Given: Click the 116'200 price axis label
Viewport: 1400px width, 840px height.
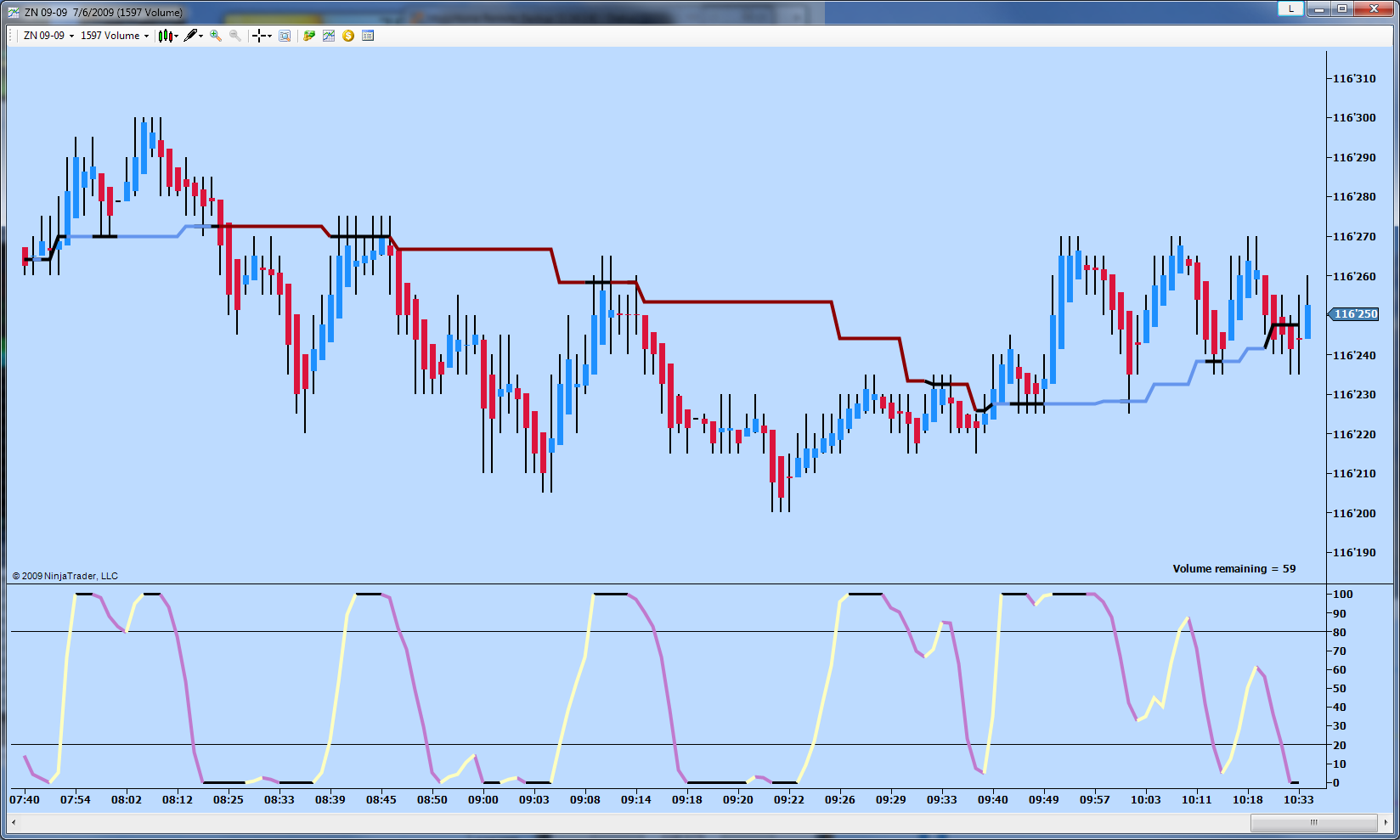Looking at the screenshot, I should (1354, 513).
